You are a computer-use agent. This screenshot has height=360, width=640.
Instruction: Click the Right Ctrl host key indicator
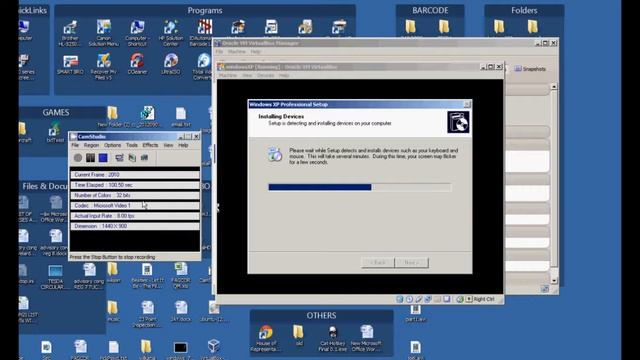click(x=484, y=299)
